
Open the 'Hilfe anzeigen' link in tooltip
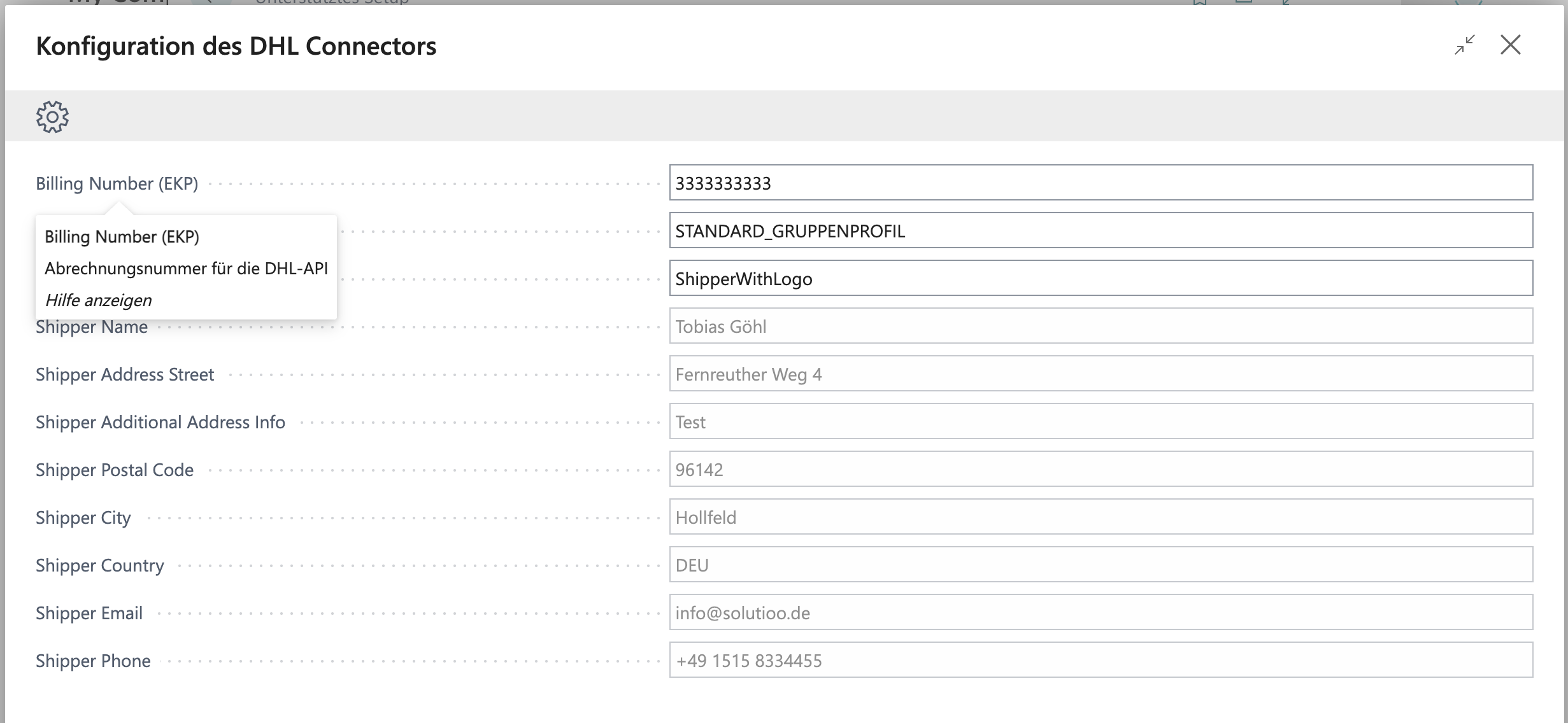coord(98,300)
